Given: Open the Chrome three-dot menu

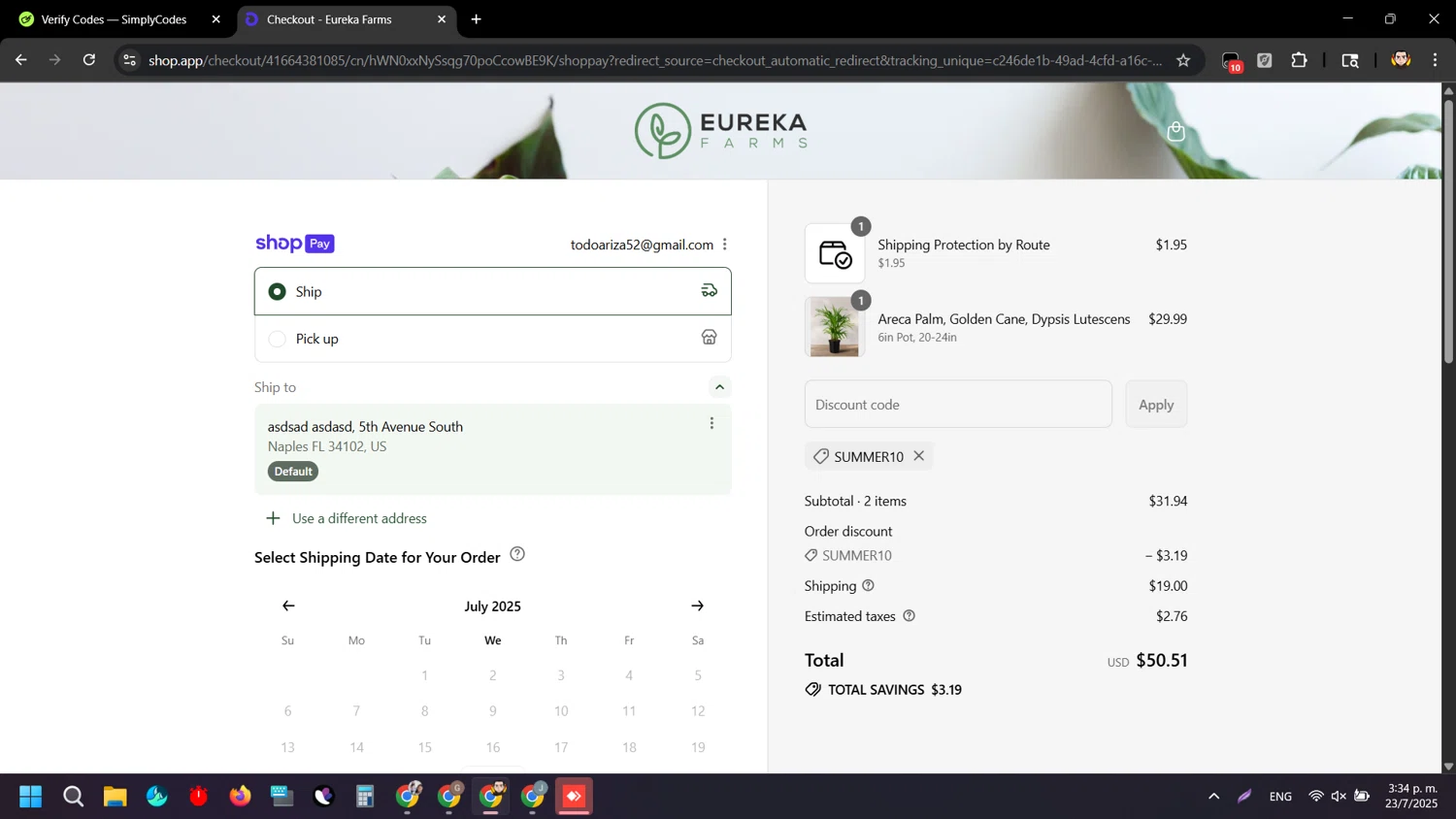Looking at the screenshot, I should pos(1435,60).
